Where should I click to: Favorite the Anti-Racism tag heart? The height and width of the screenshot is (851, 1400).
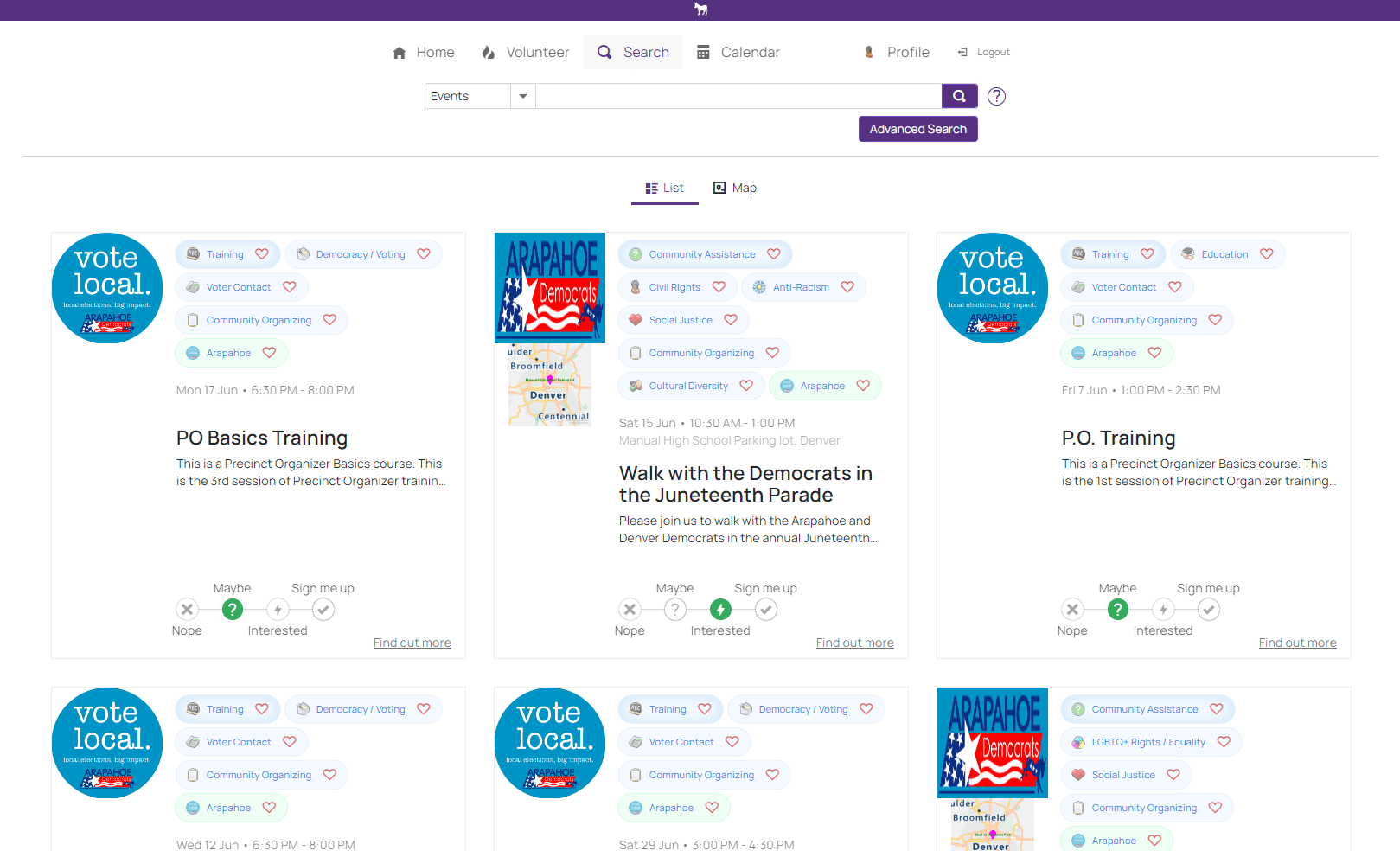click(x=847, y=287)
